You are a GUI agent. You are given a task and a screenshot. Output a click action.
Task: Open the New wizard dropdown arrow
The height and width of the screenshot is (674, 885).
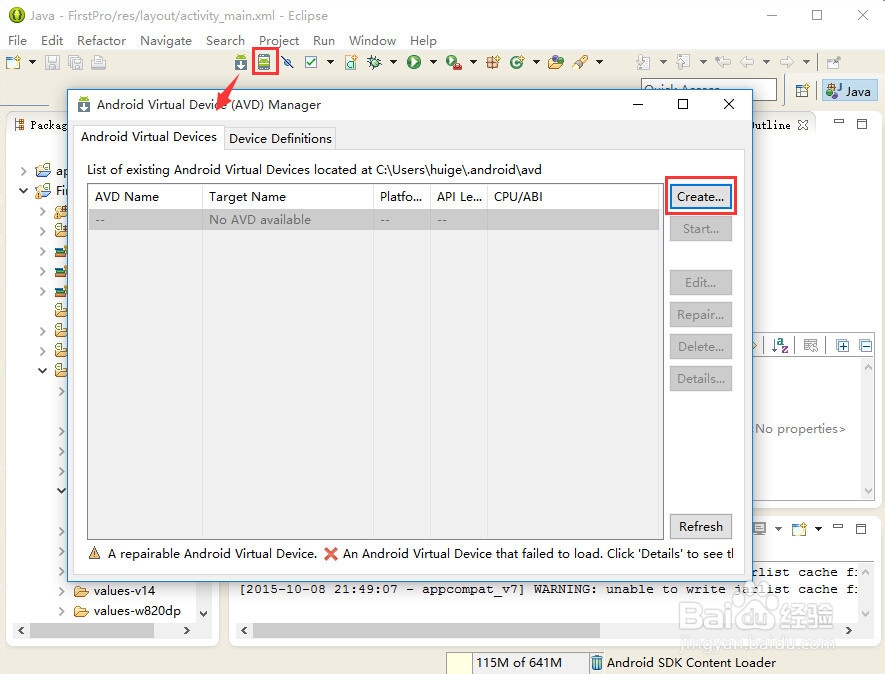tap(32, 62)
